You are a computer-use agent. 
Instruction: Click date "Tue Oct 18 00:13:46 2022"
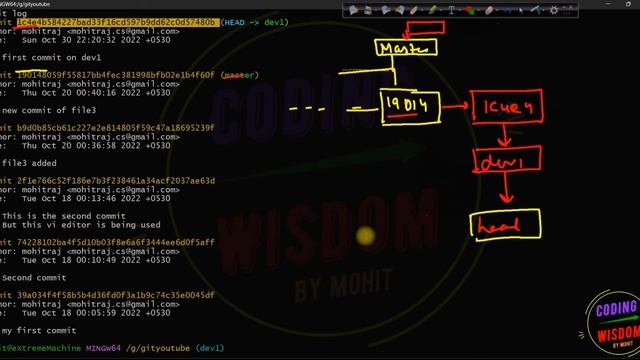(x=81, y=198)
